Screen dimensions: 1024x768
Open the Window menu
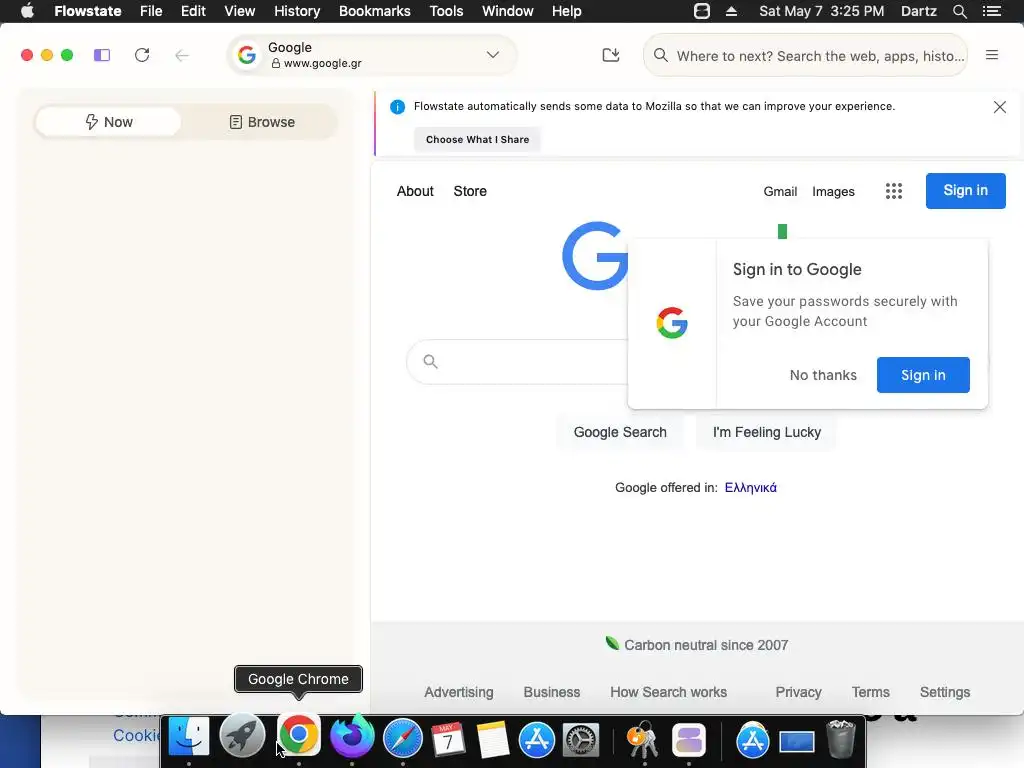[x=507, y=11]
